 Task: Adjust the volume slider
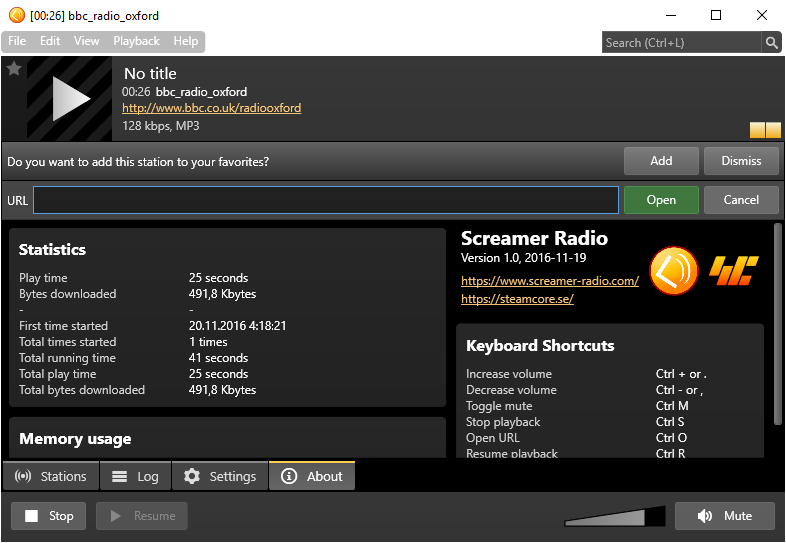pyautogui.click(x=615, y=516)
